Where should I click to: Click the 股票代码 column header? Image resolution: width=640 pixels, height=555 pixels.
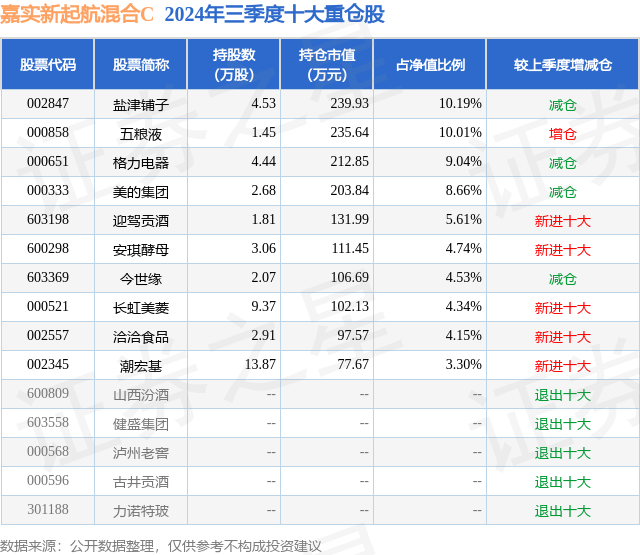[48, 64]
